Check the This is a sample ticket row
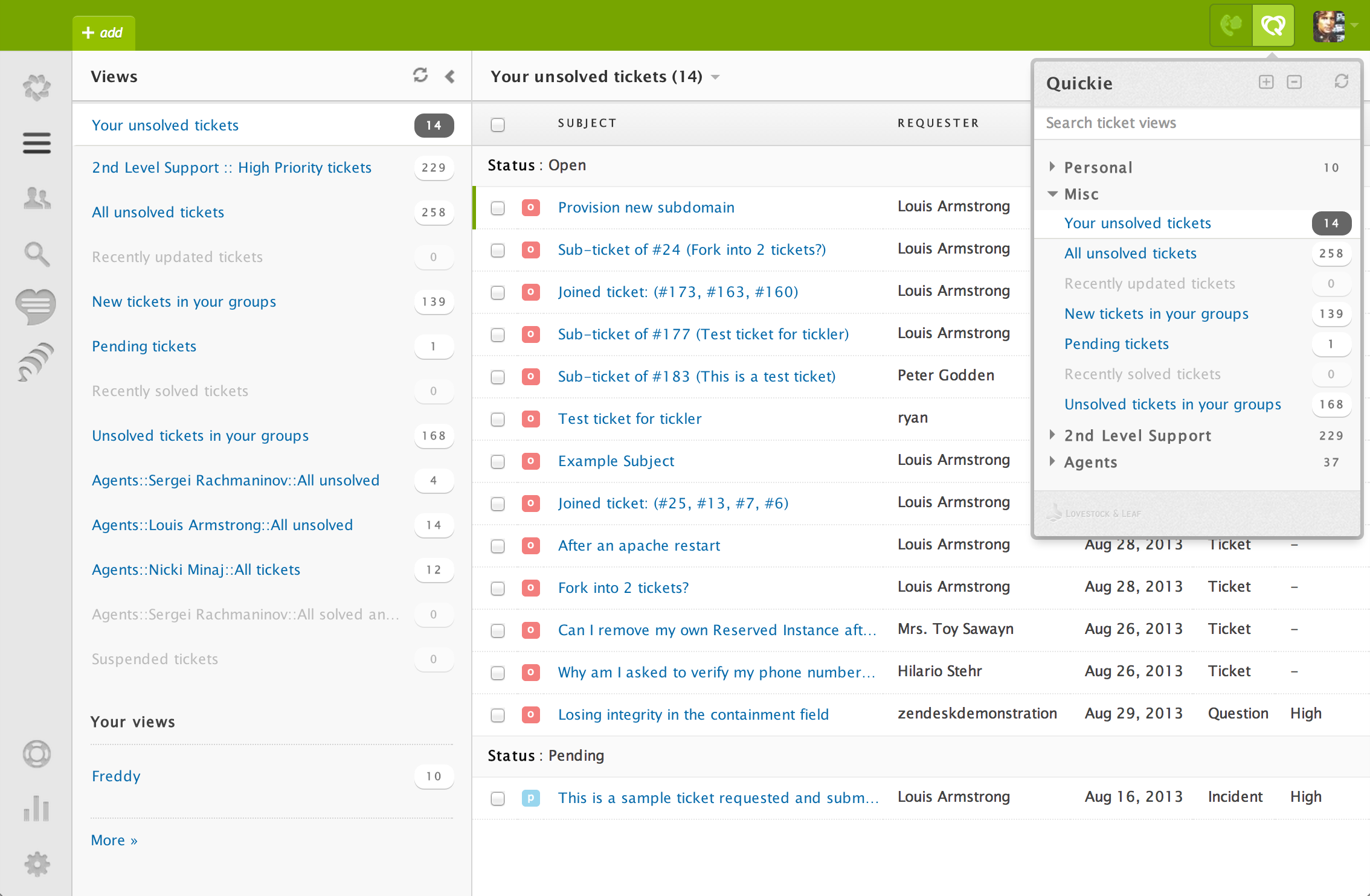Viewport: 1370px width, 896px height. 498,799
